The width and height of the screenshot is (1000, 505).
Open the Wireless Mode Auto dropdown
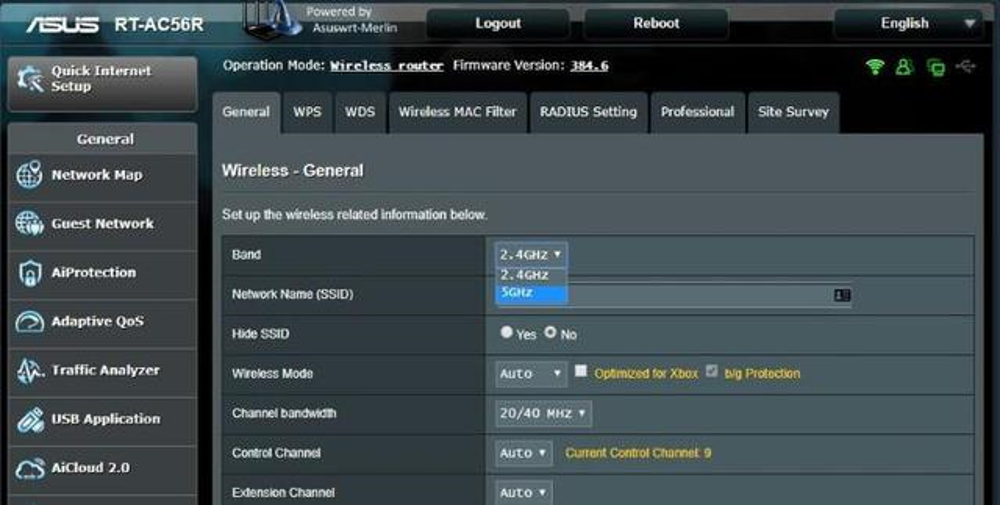click(x=531, y=373)
